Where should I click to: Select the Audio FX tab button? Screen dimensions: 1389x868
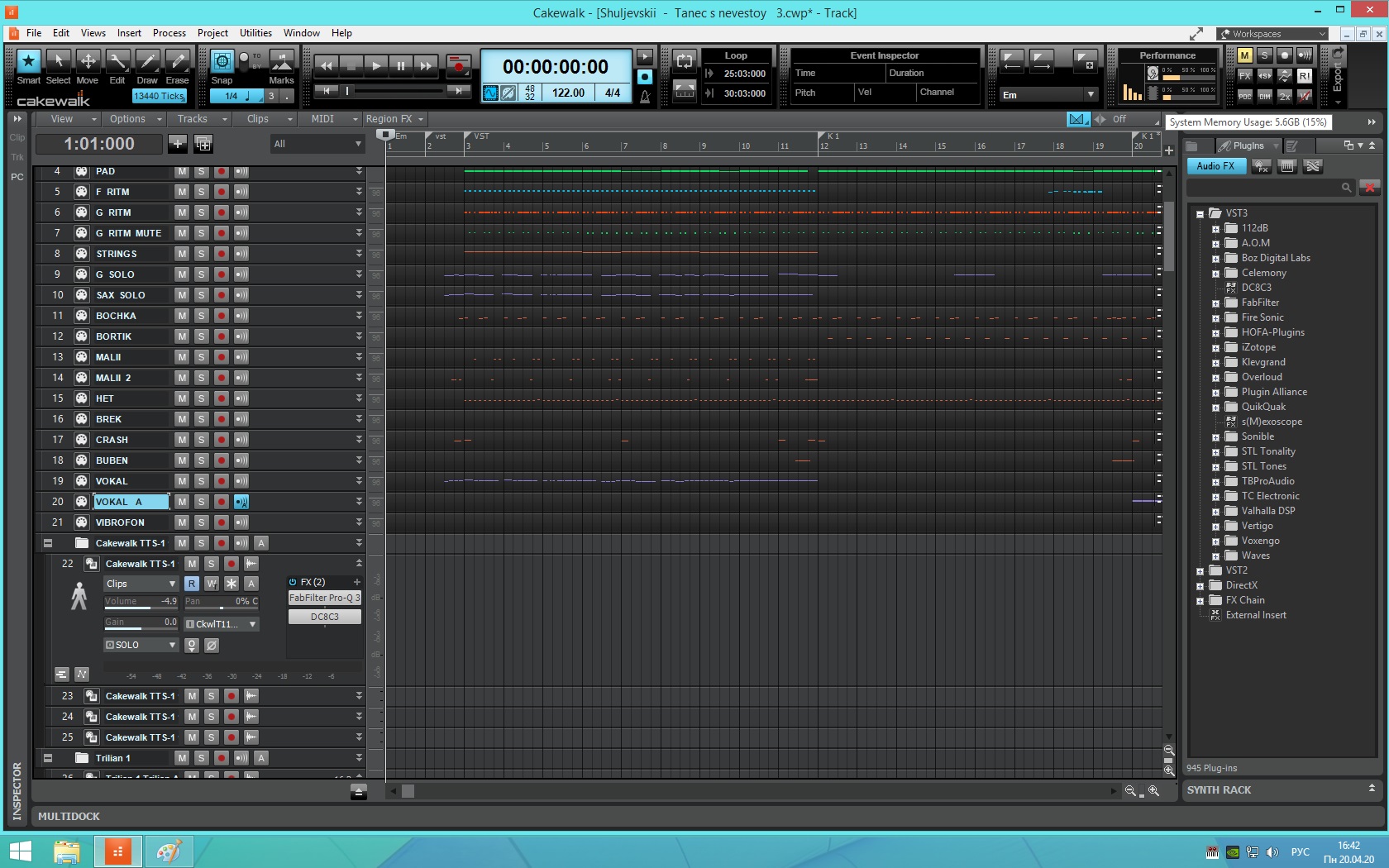[1215, 166]
